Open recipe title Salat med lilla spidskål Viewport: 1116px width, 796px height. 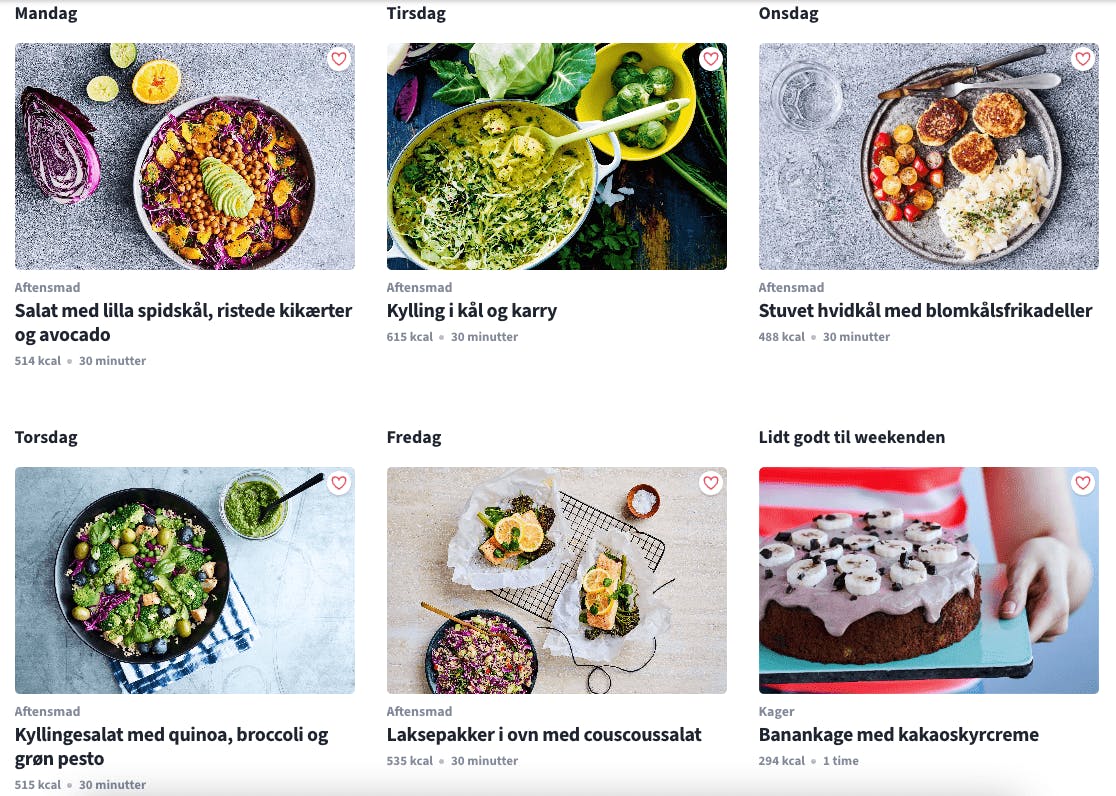184,323
